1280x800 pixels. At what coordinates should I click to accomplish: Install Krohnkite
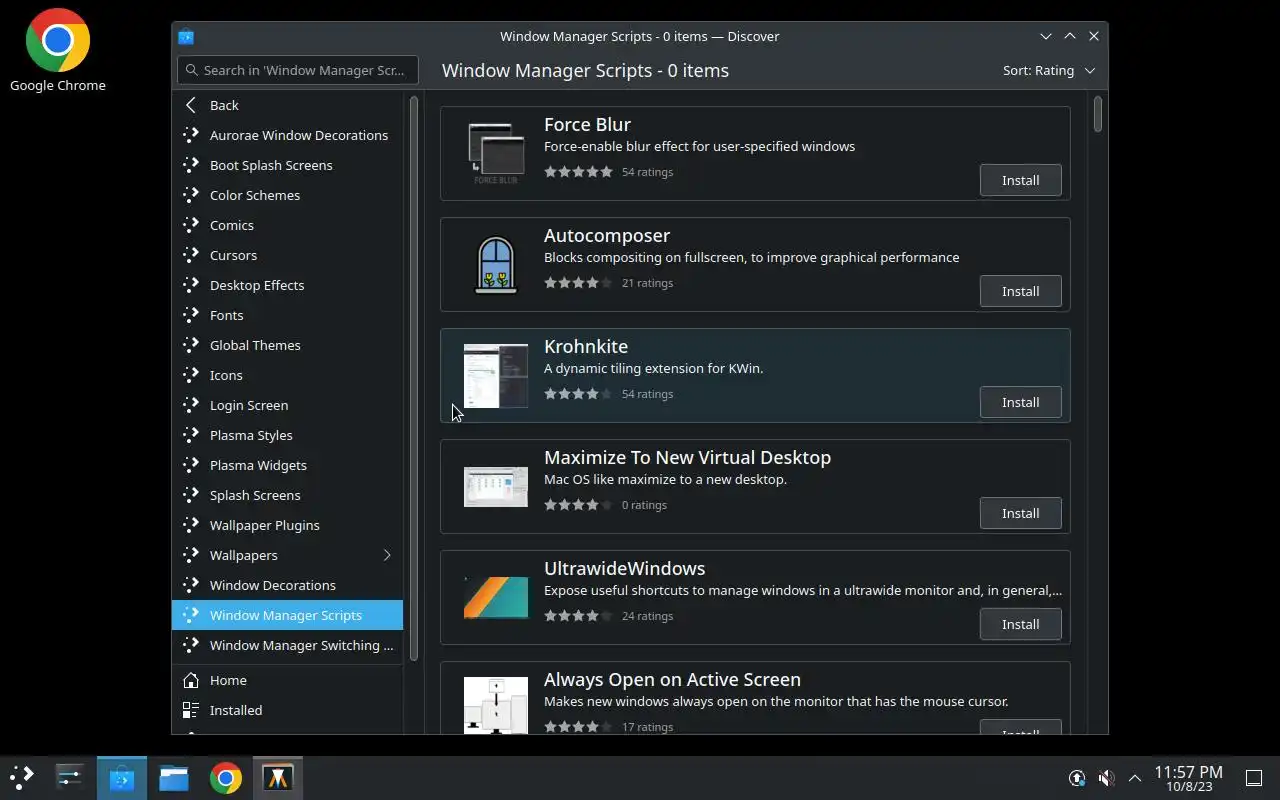point(1020,402)
